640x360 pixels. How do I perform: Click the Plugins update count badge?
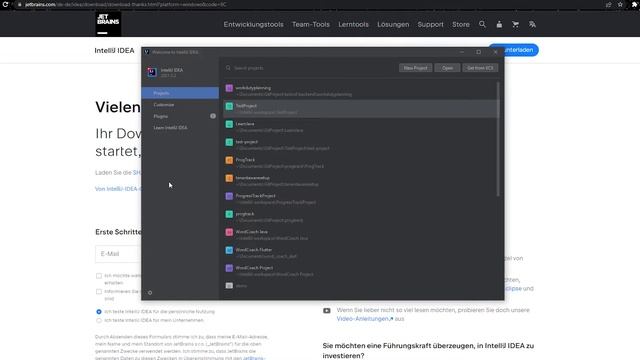(213, 116)
